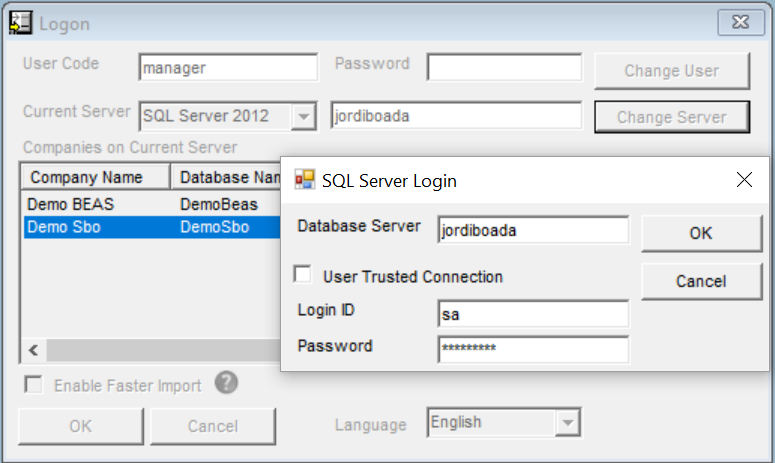Click the DemoSbo database name cell
This screenshot has height=463, width=775.
[215, 227]
